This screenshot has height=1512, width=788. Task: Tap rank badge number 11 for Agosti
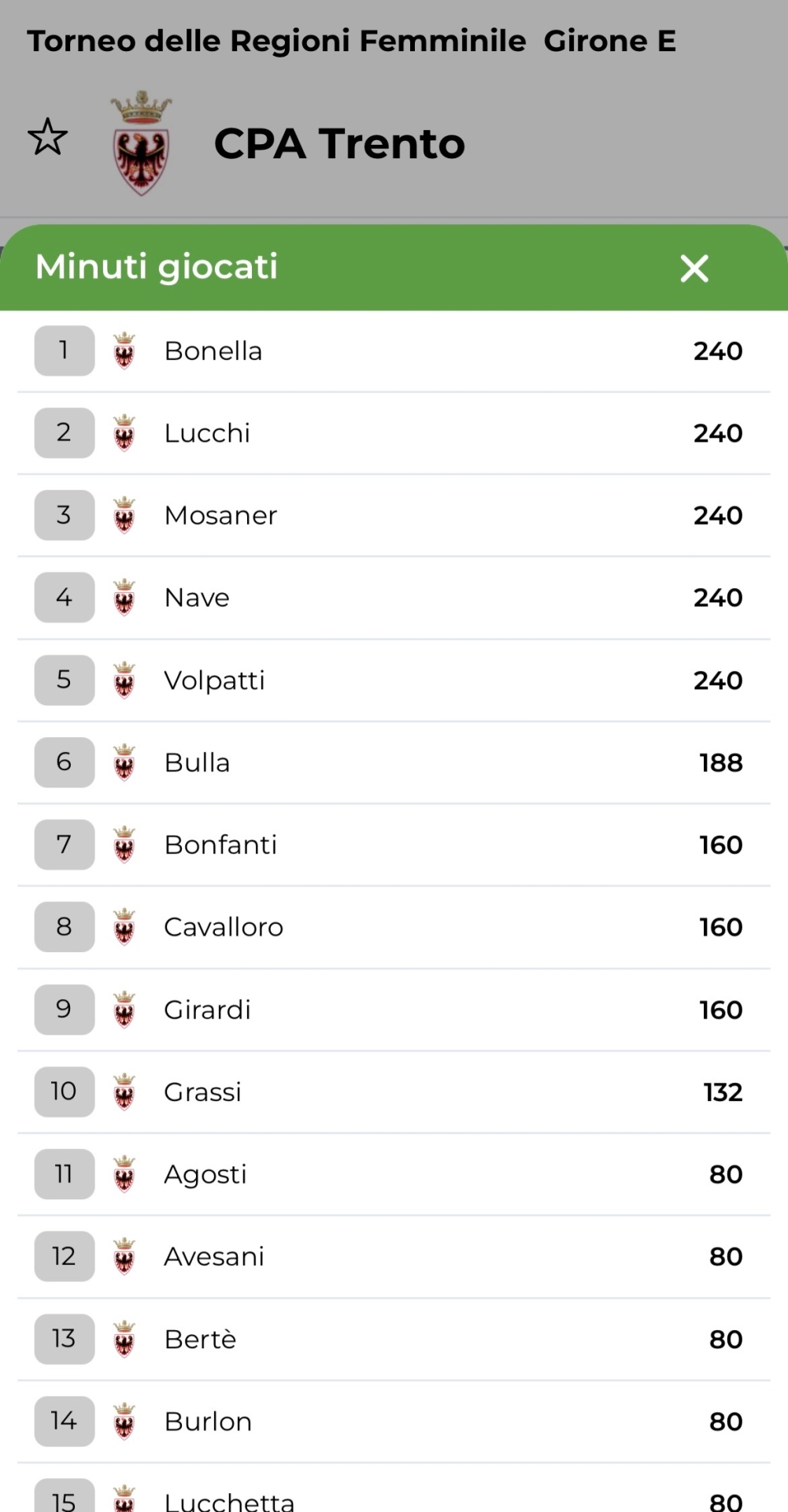pyautogui.click(x=64, y=1174)
